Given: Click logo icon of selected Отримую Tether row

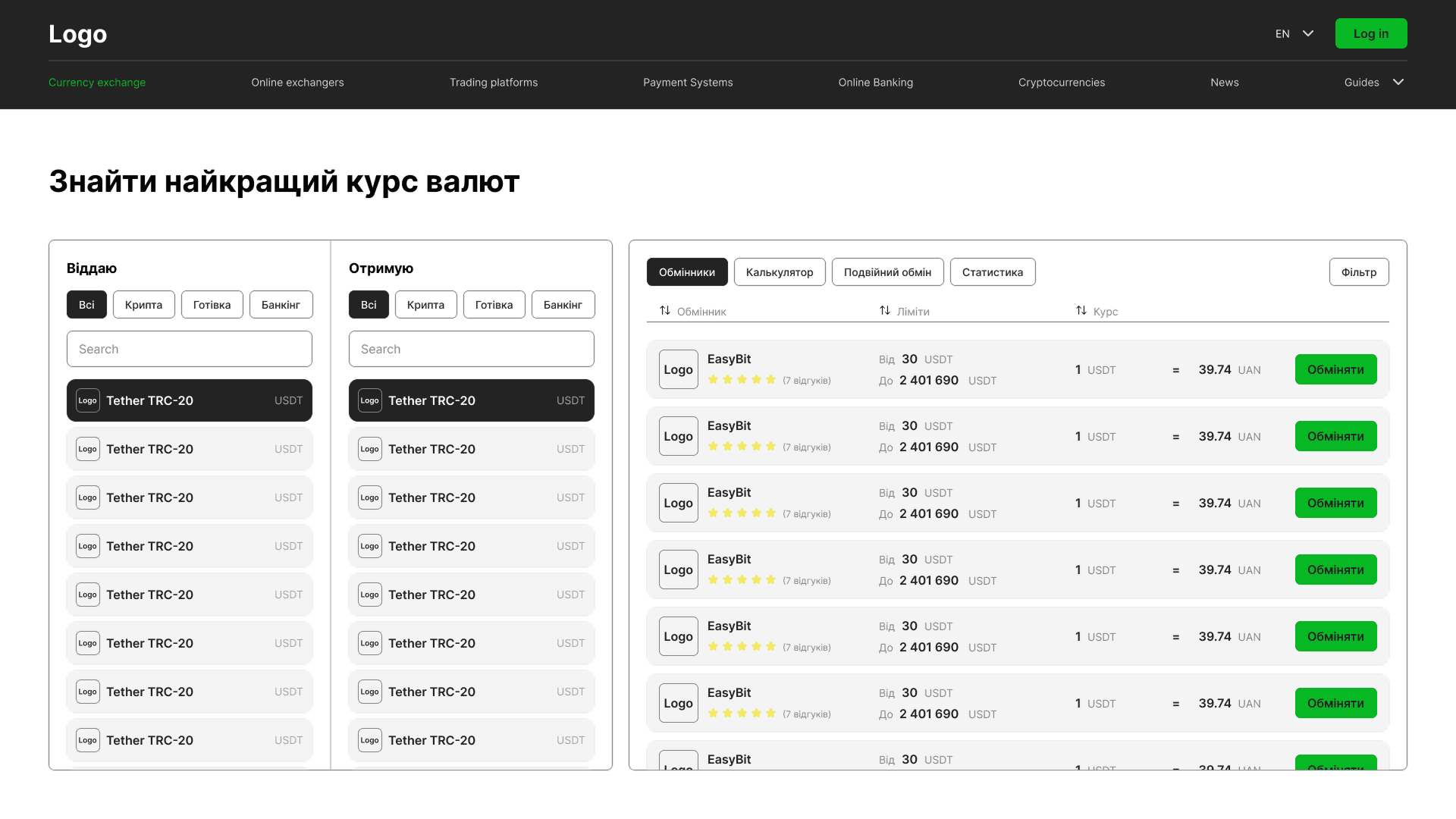Looking at the screenshot, I should click(x=370, y=400).
